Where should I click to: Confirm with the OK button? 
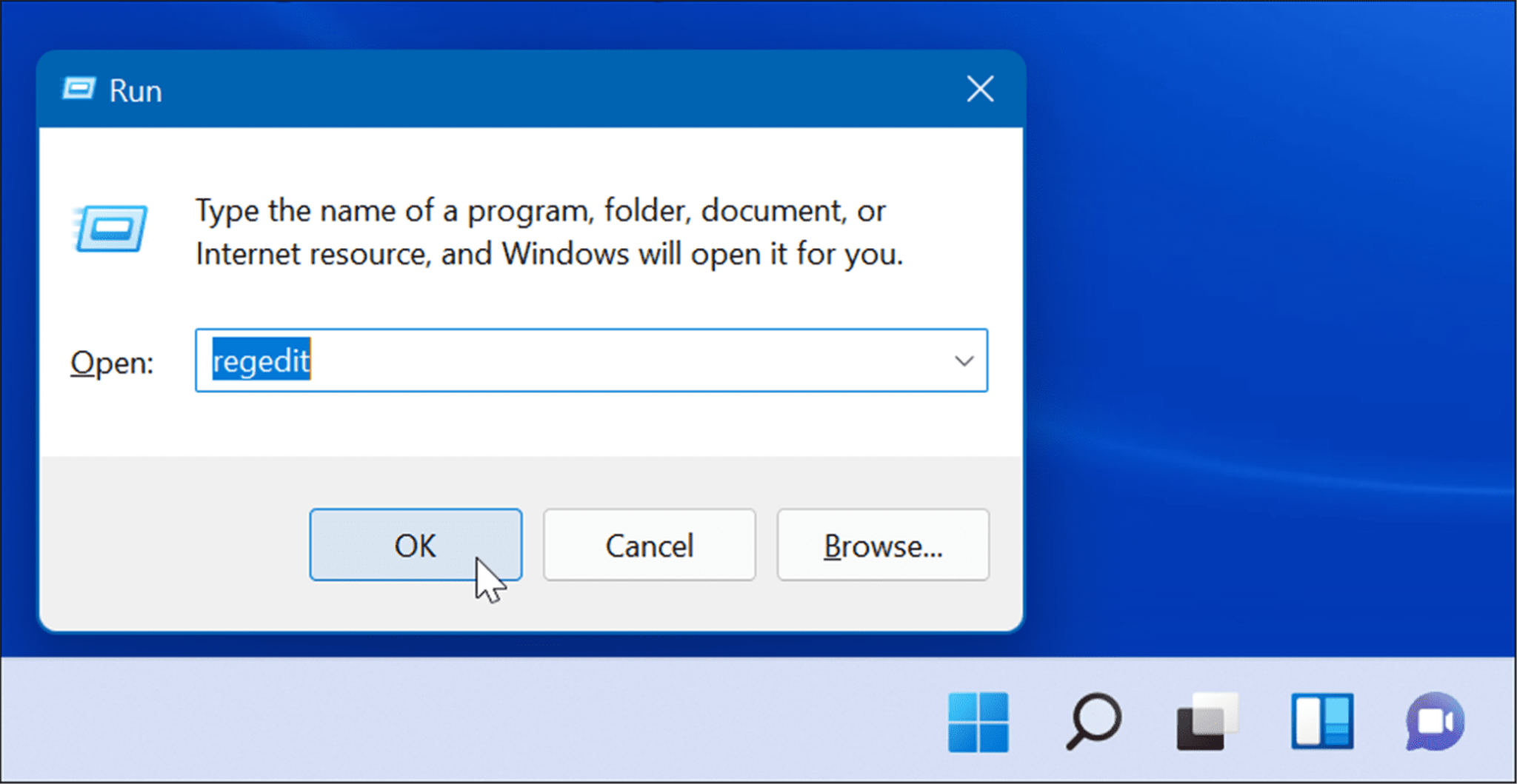coord(416,545)
